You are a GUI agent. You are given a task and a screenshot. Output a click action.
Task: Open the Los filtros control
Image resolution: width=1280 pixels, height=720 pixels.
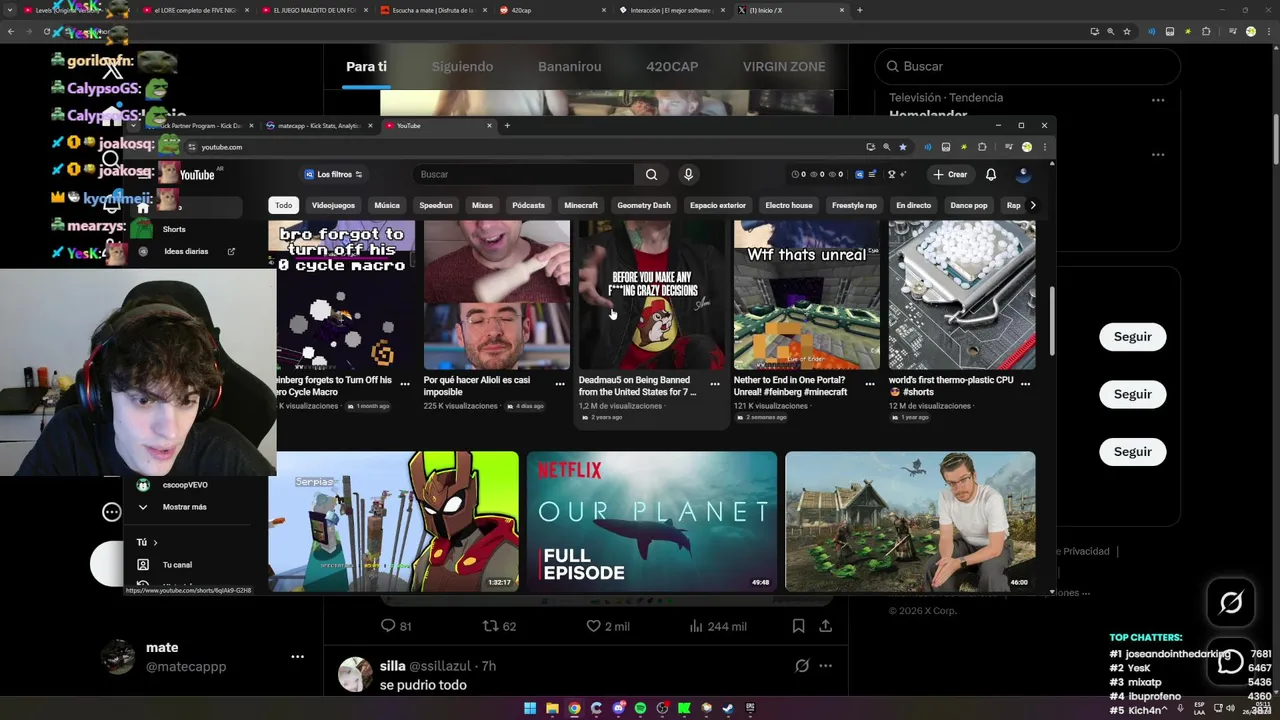pyautogui.click(x=333, y=174)
